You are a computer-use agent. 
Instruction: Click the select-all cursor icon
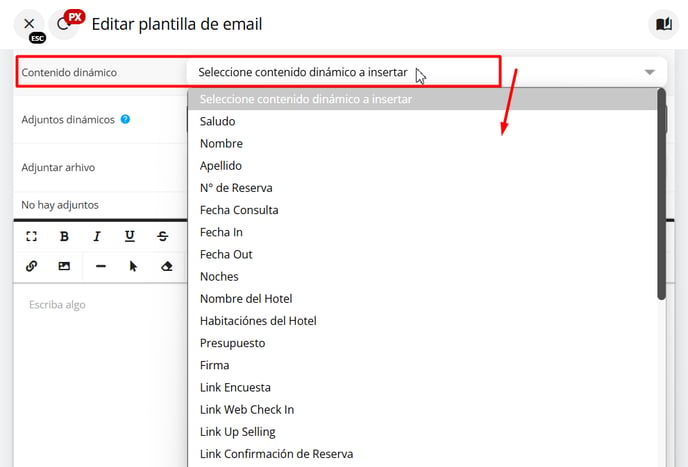(133, 266)
